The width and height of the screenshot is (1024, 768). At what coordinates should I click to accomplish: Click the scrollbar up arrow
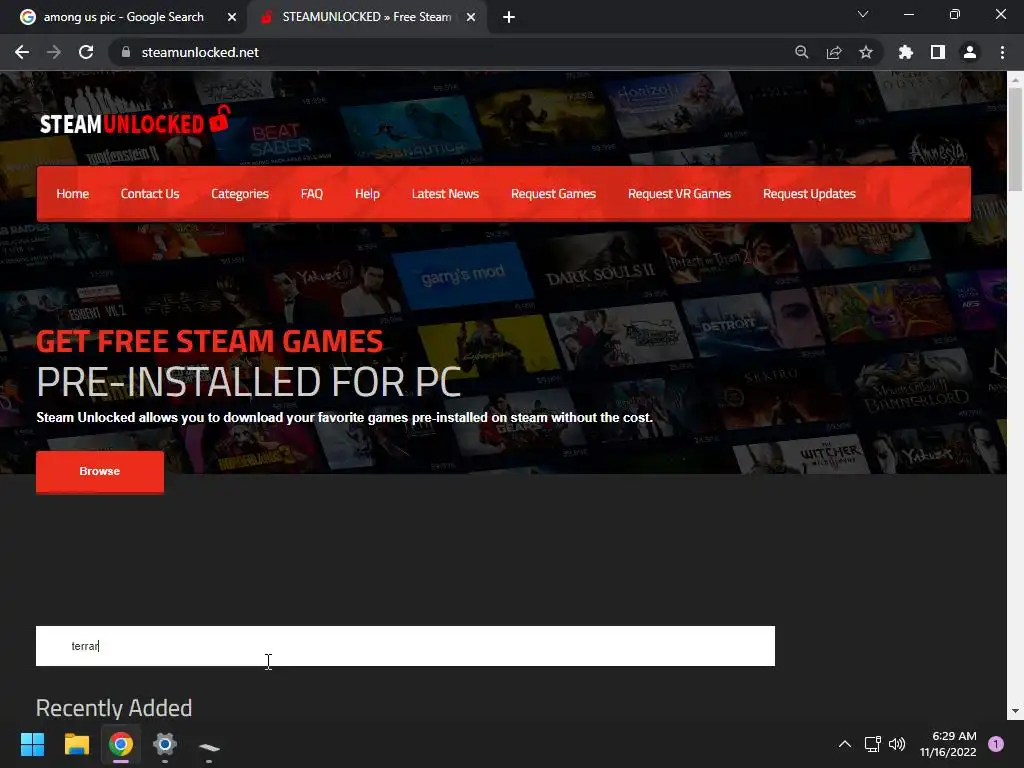point(1015,80)
